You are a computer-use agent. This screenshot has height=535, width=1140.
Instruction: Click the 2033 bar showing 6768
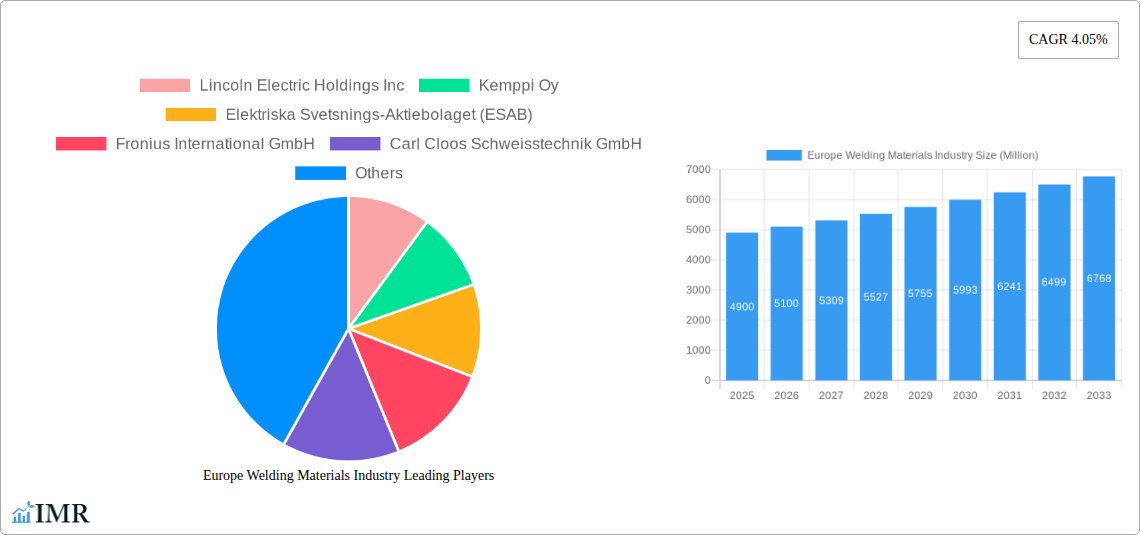pyautogui.click(x=1098, y=278)
